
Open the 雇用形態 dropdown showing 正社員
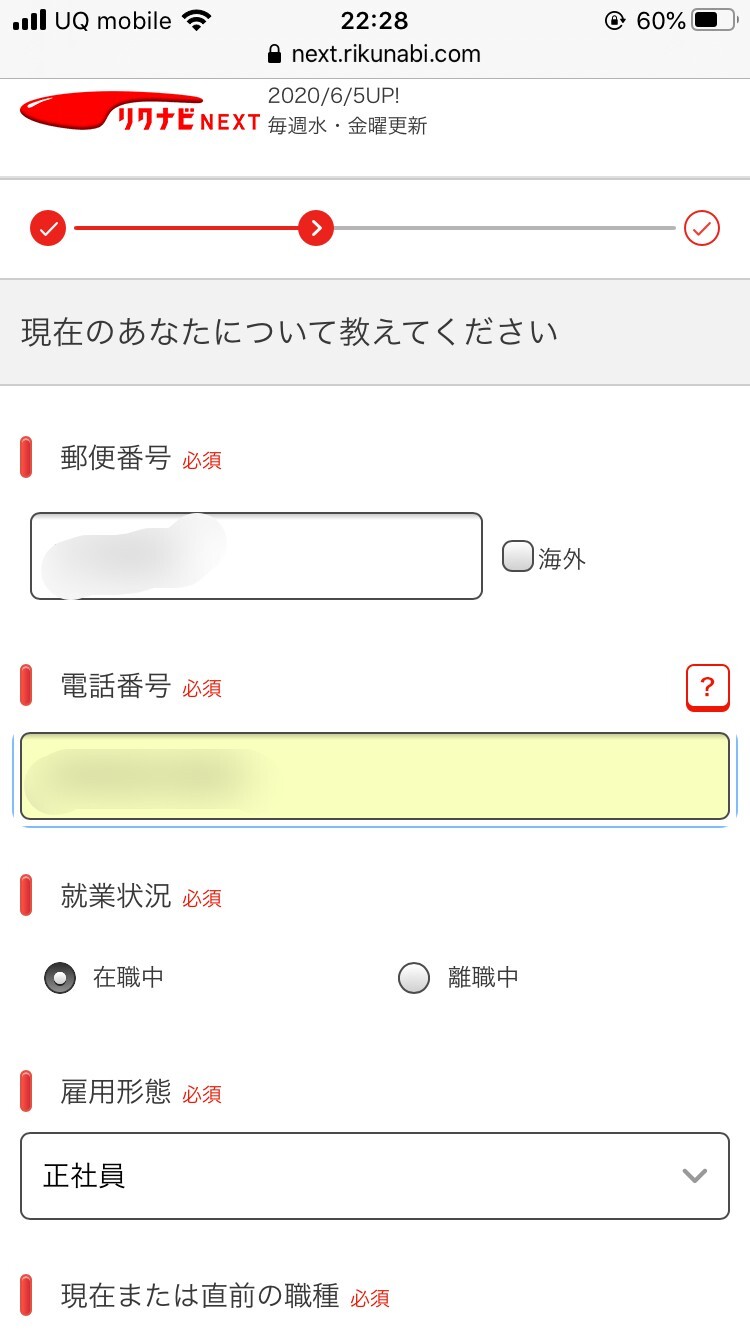pyautogui.click(x=374, y=1176)
